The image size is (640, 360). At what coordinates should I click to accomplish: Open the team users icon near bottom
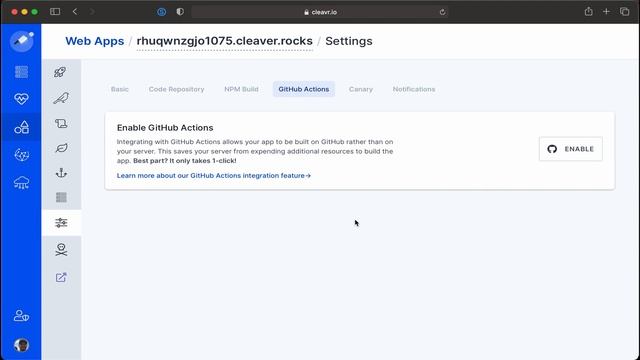click(x=21, y=316)
